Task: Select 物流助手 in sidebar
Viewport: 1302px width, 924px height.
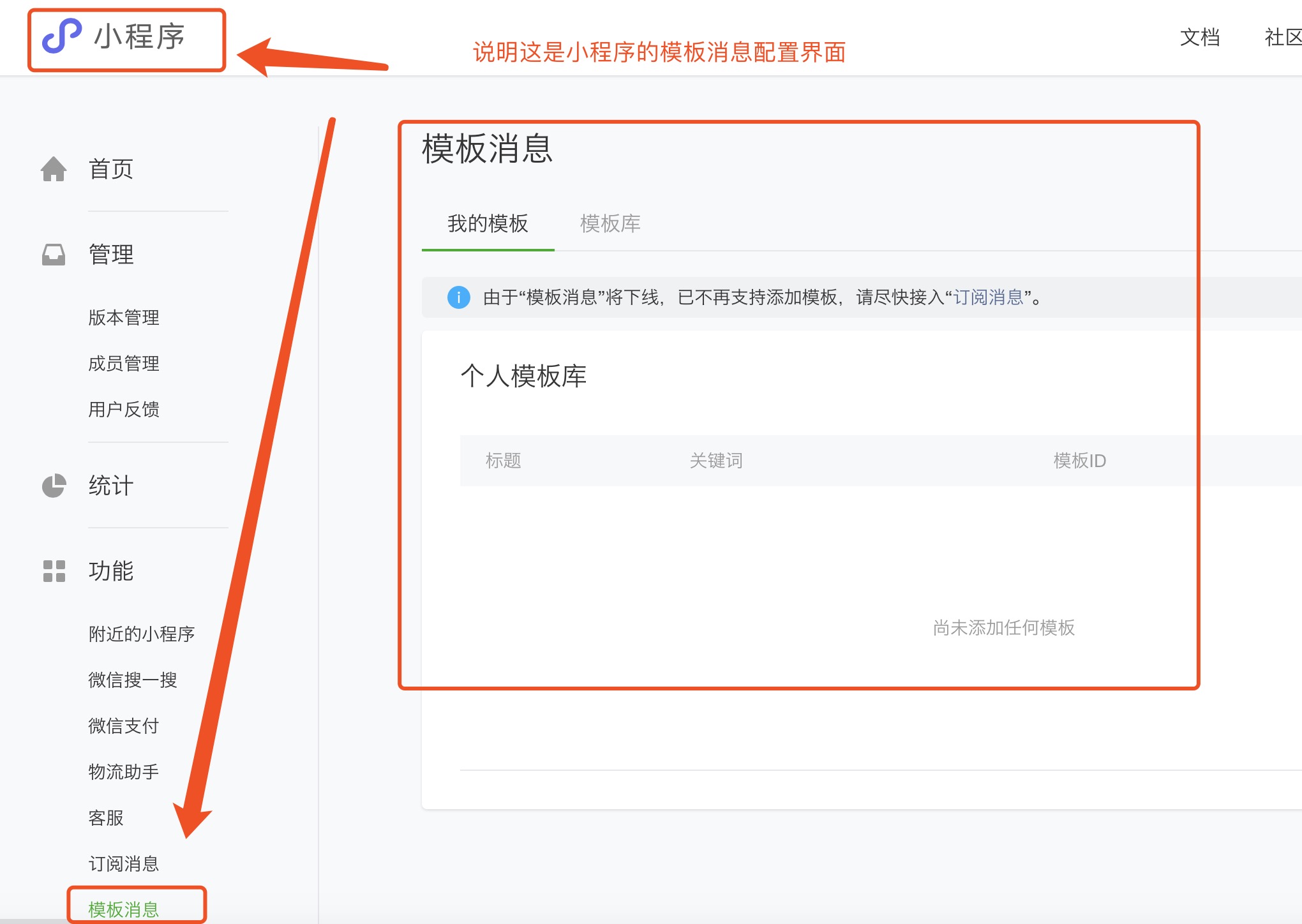Action: coord(123,771)
